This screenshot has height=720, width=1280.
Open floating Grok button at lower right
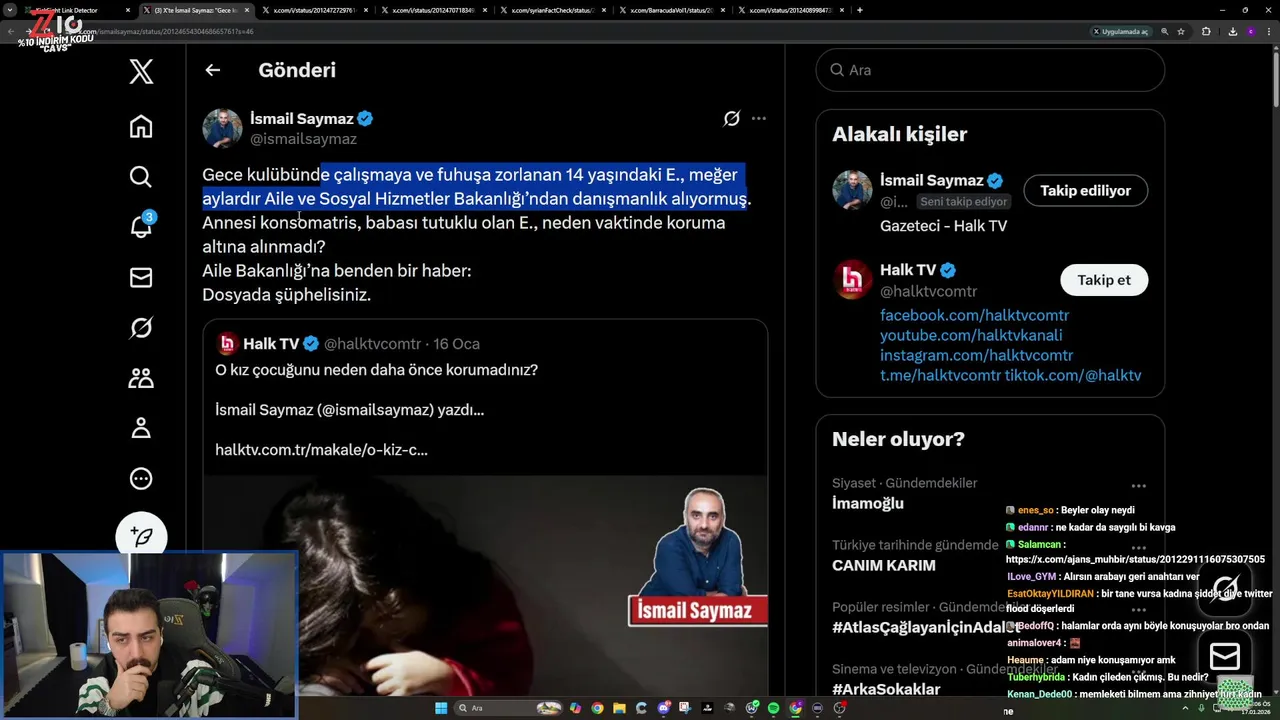[1225, 588]
